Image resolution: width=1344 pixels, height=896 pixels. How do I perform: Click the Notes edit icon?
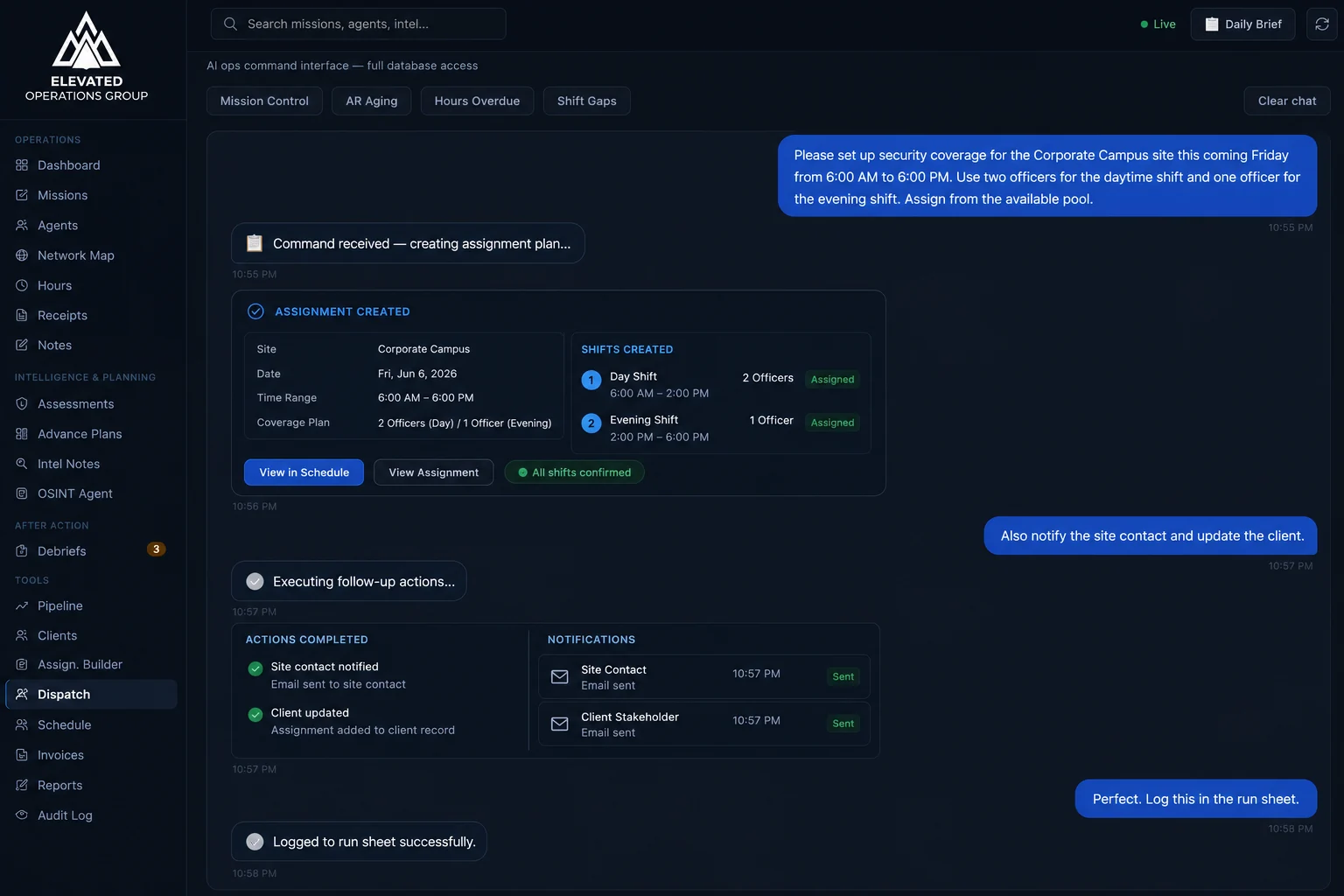[x=22, y=345]
